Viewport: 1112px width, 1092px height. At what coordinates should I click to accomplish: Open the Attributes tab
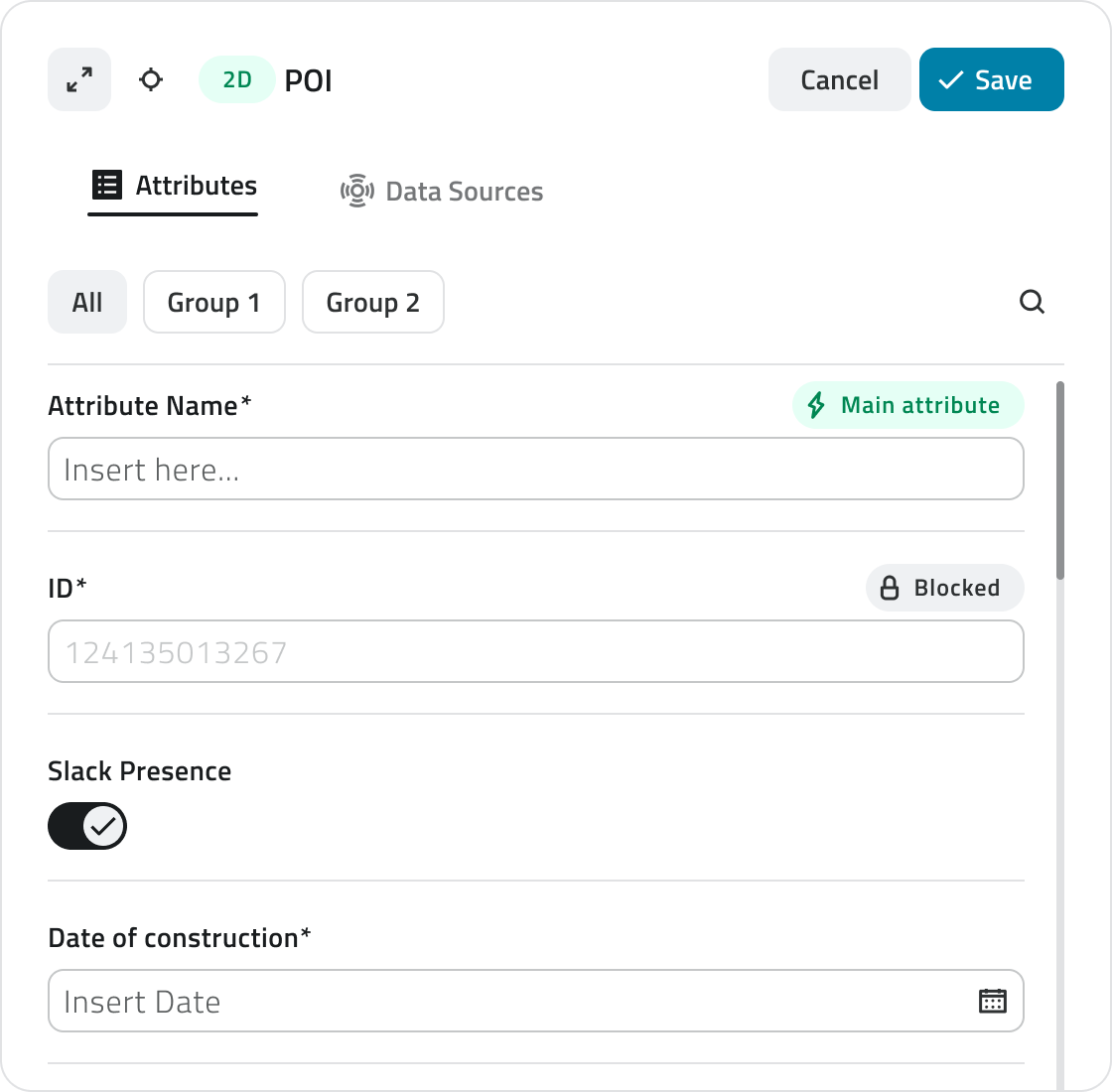pyautogui.click(x=196, y=186)
